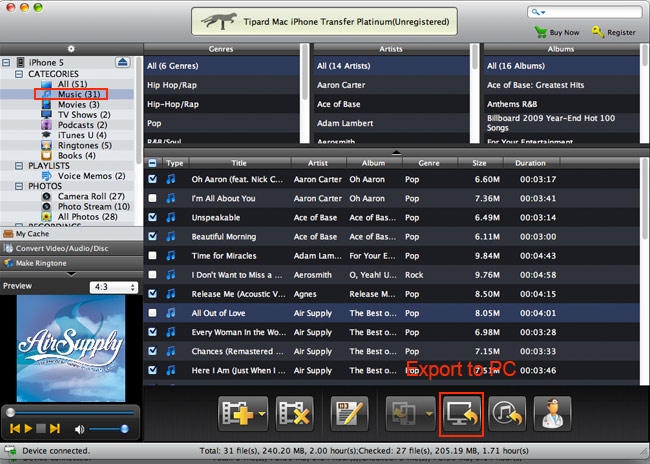Sort by the Title column header

239,163
